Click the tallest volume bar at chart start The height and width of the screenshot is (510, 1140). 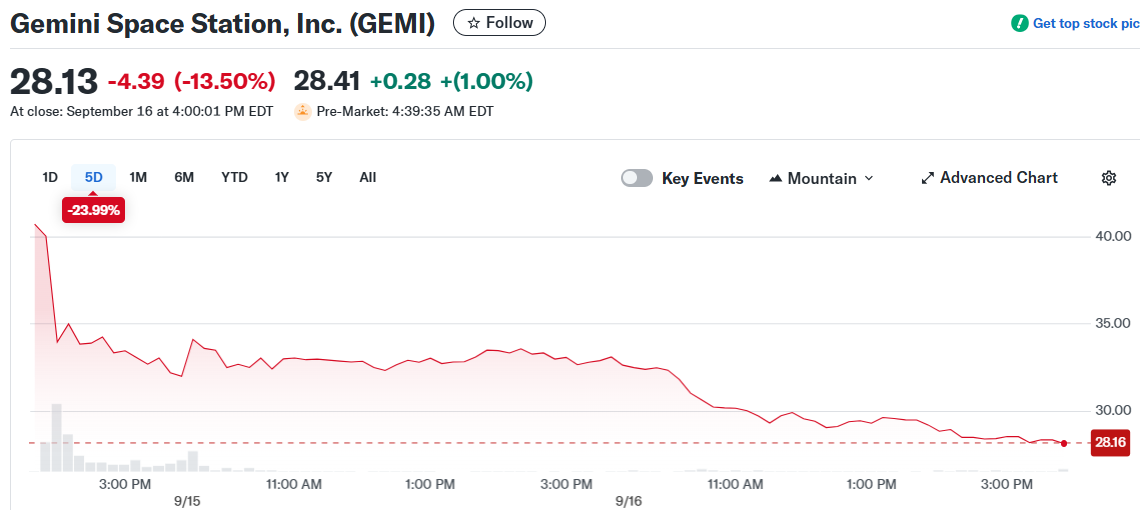[57, 437]
